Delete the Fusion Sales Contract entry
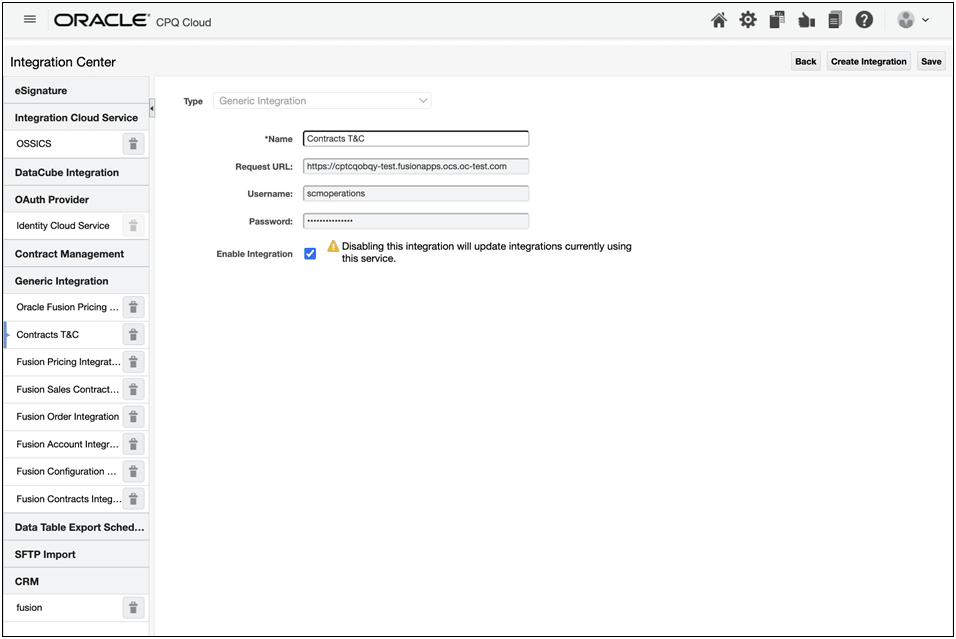This screenshot has width=956, height=639. point(133,390)
